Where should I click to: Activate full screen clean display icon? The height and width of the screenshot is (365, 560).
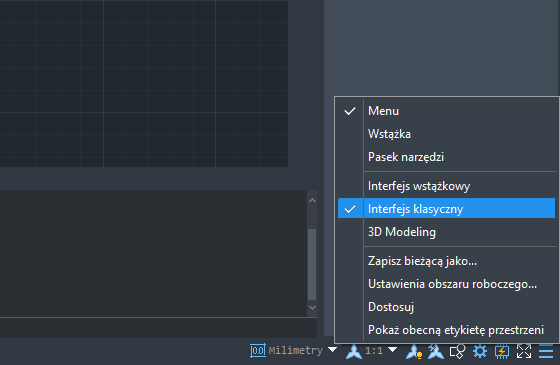[x=524, y=352]
